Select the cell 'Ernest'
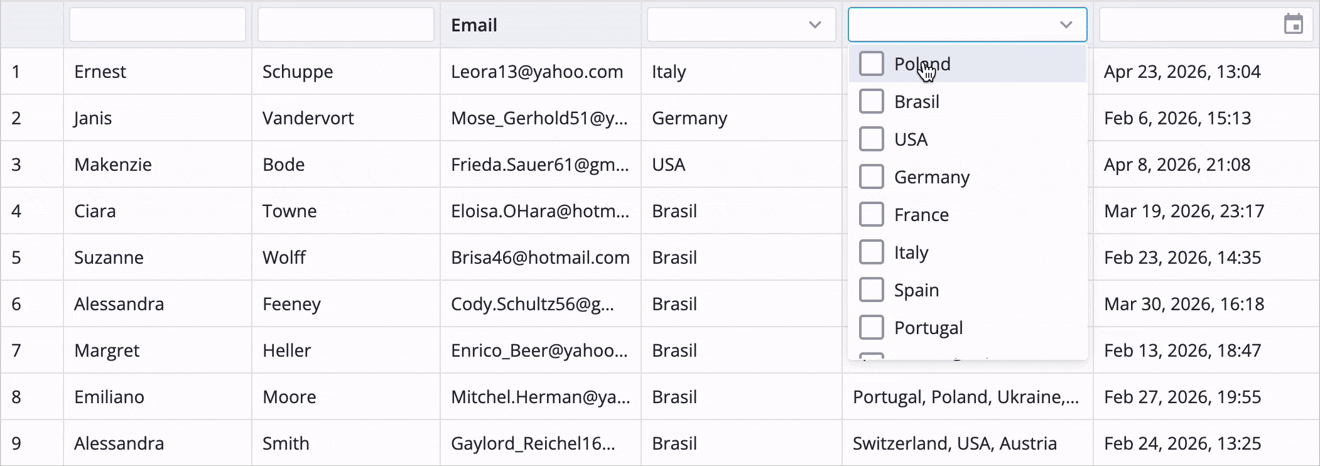The image size is (1320, 466). [x=157, y=72]
